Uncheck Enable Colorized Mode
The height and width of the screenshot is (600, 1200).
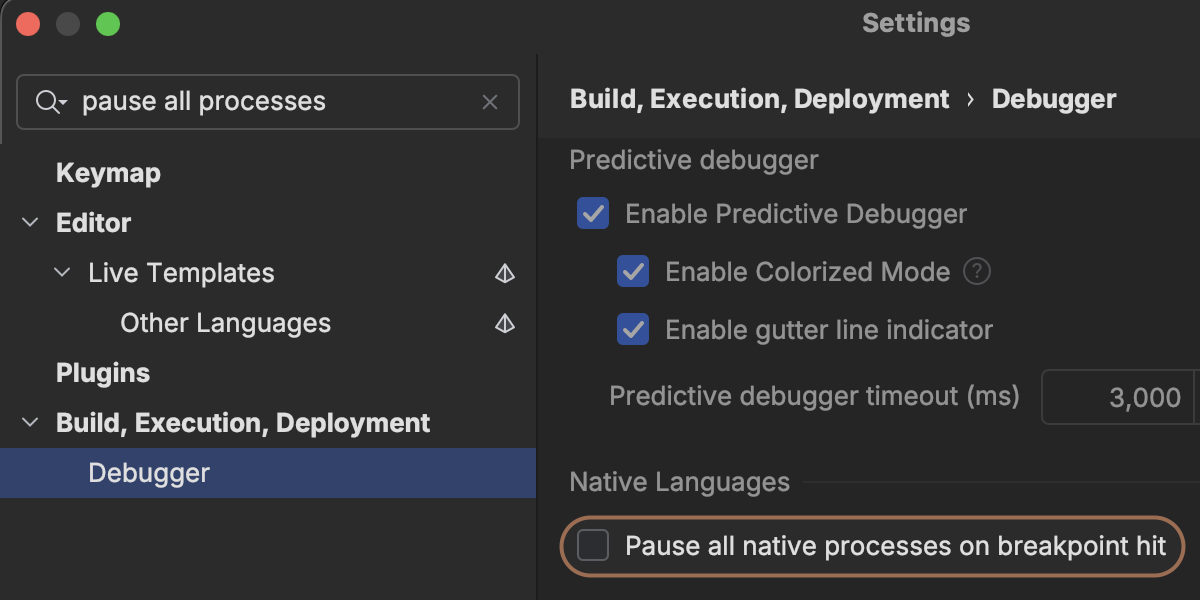coord(633,272)
